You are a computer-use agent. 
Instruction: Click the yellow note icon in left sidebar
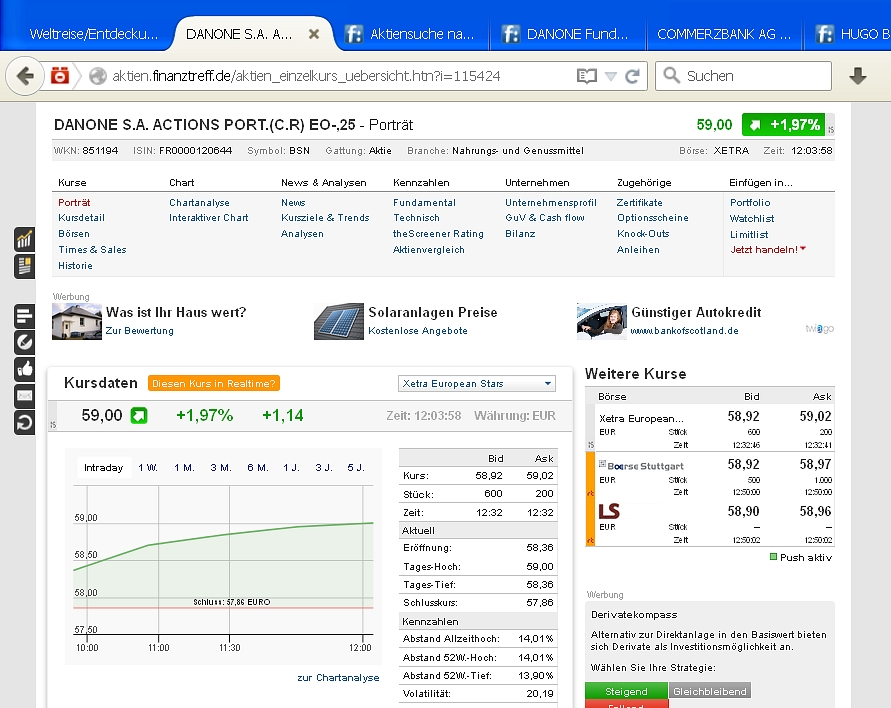(24, 266)
